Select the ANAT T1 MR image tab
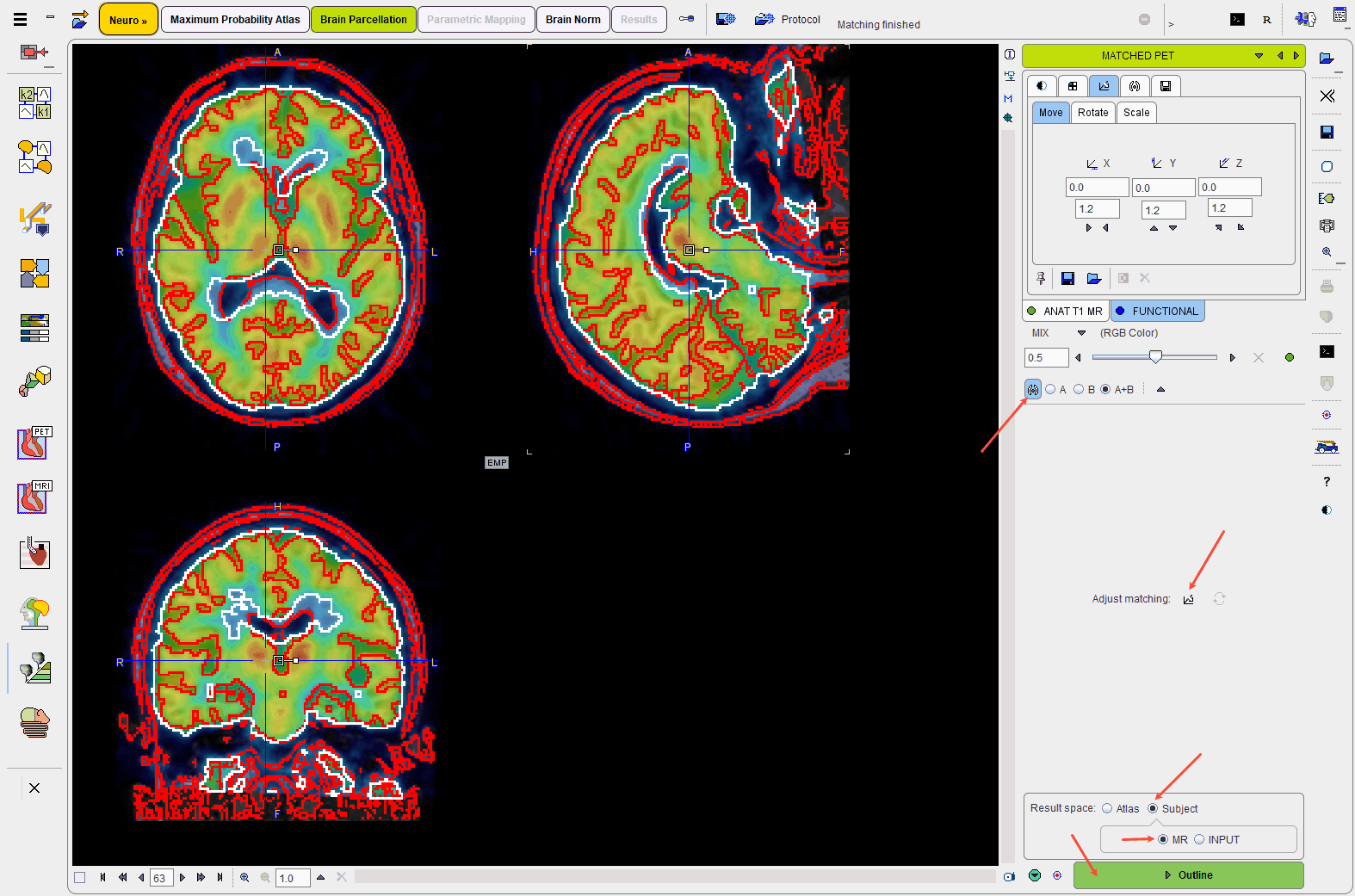Viewport: 1355px width, 896px height. pyautogui.click(x=1066, y=311)
